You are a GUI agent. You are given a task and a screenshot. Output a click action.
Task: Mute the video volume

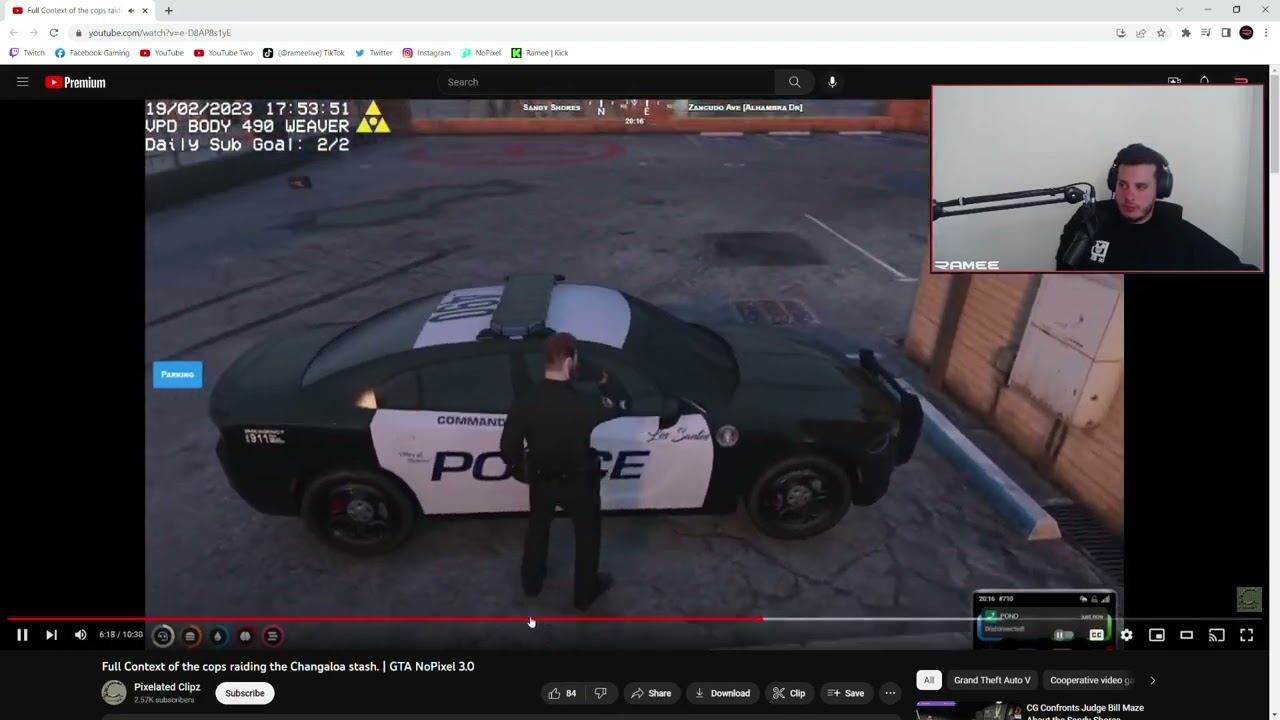pos(80,635)
